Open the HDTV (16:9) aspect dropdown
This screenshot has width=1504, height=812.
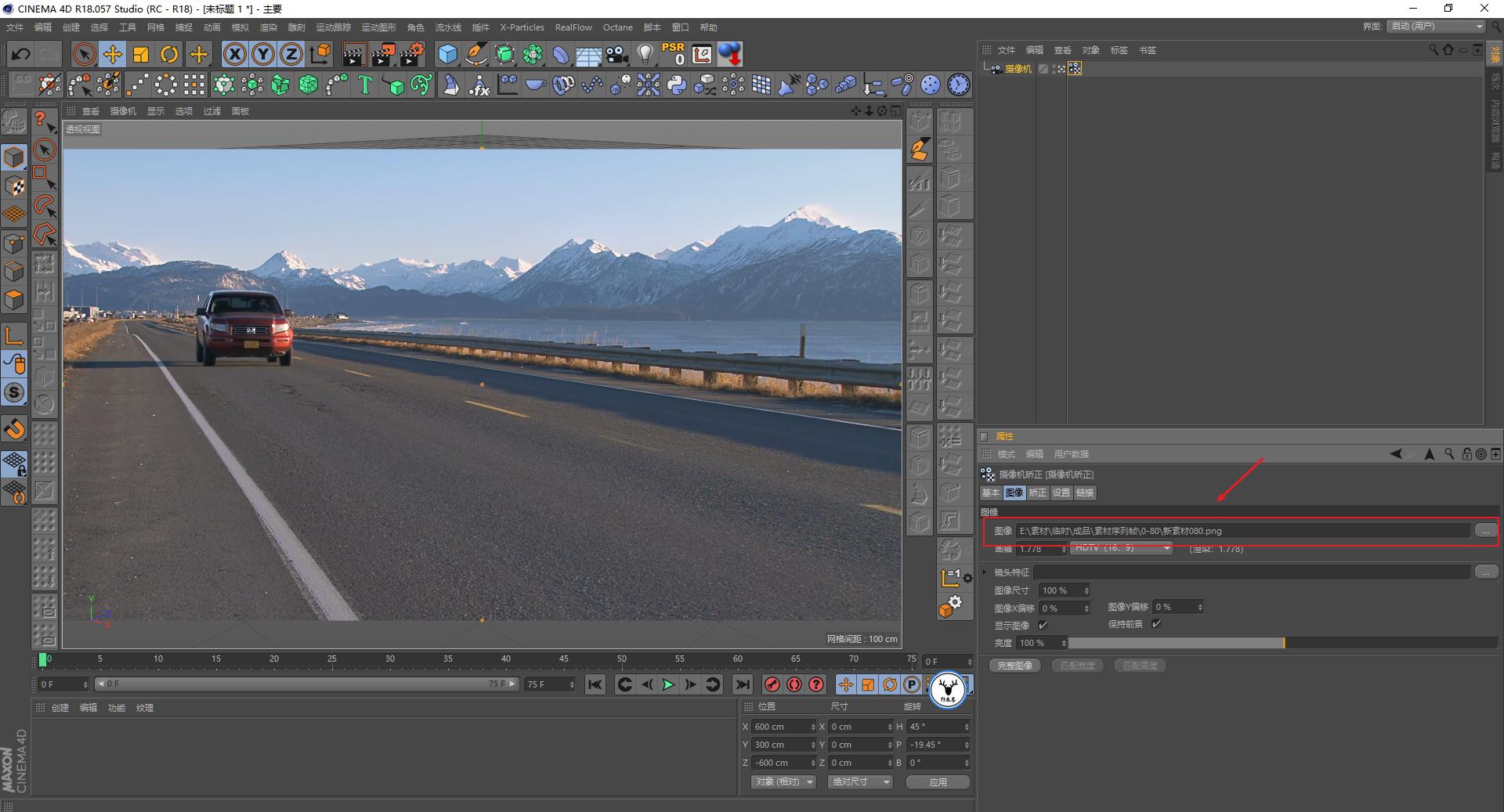click(1122, 549)
